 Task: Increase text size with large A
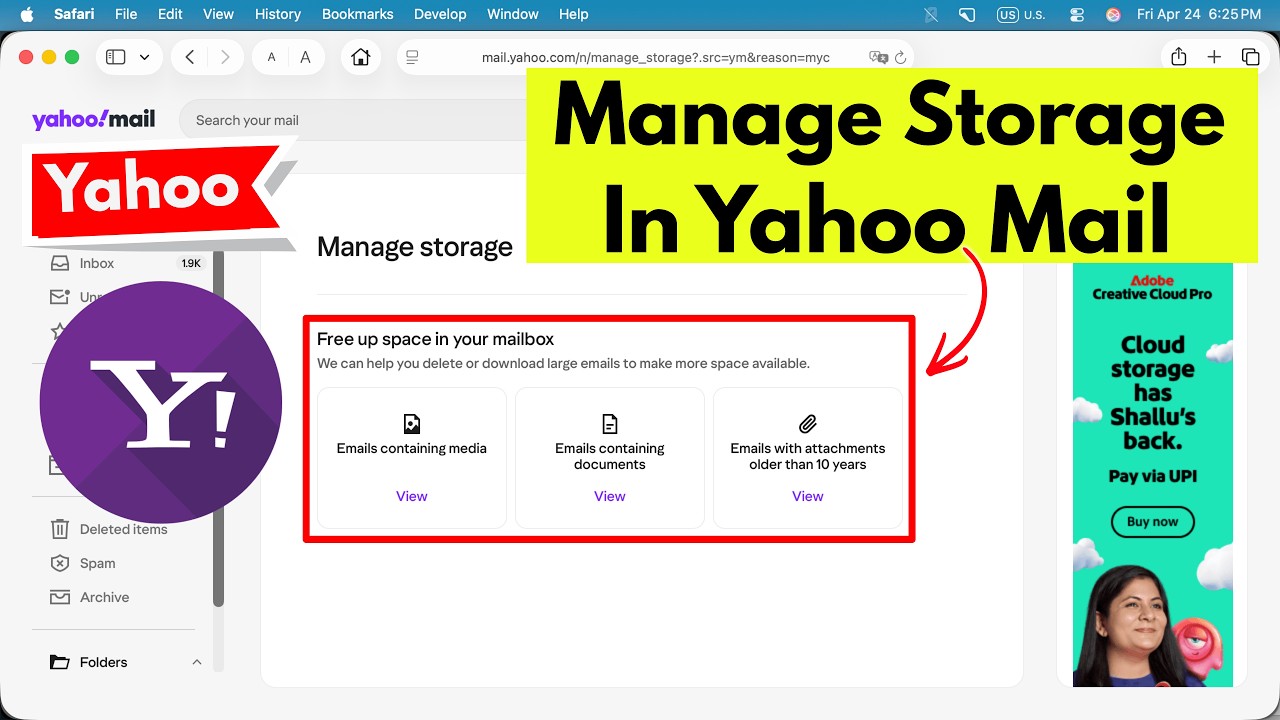click(x=305, y=57)
